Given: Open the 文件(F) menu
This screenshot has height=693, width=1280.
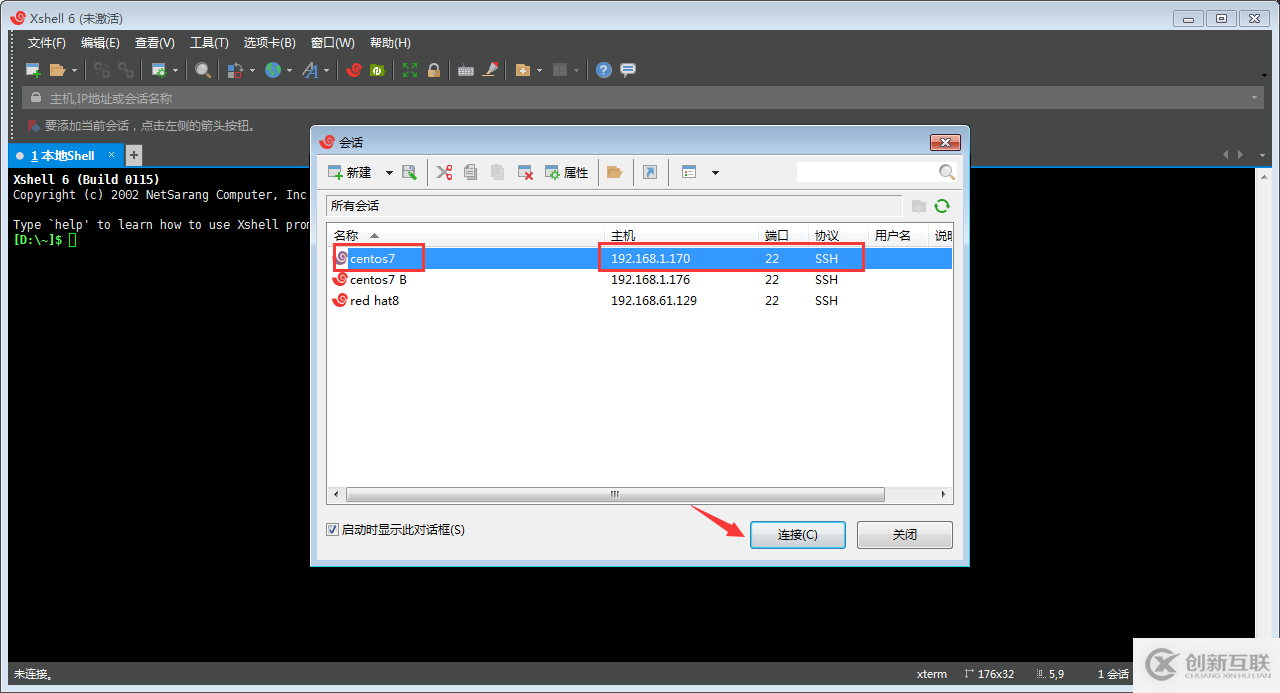Looking at the screenshot, I should (46, 42).
